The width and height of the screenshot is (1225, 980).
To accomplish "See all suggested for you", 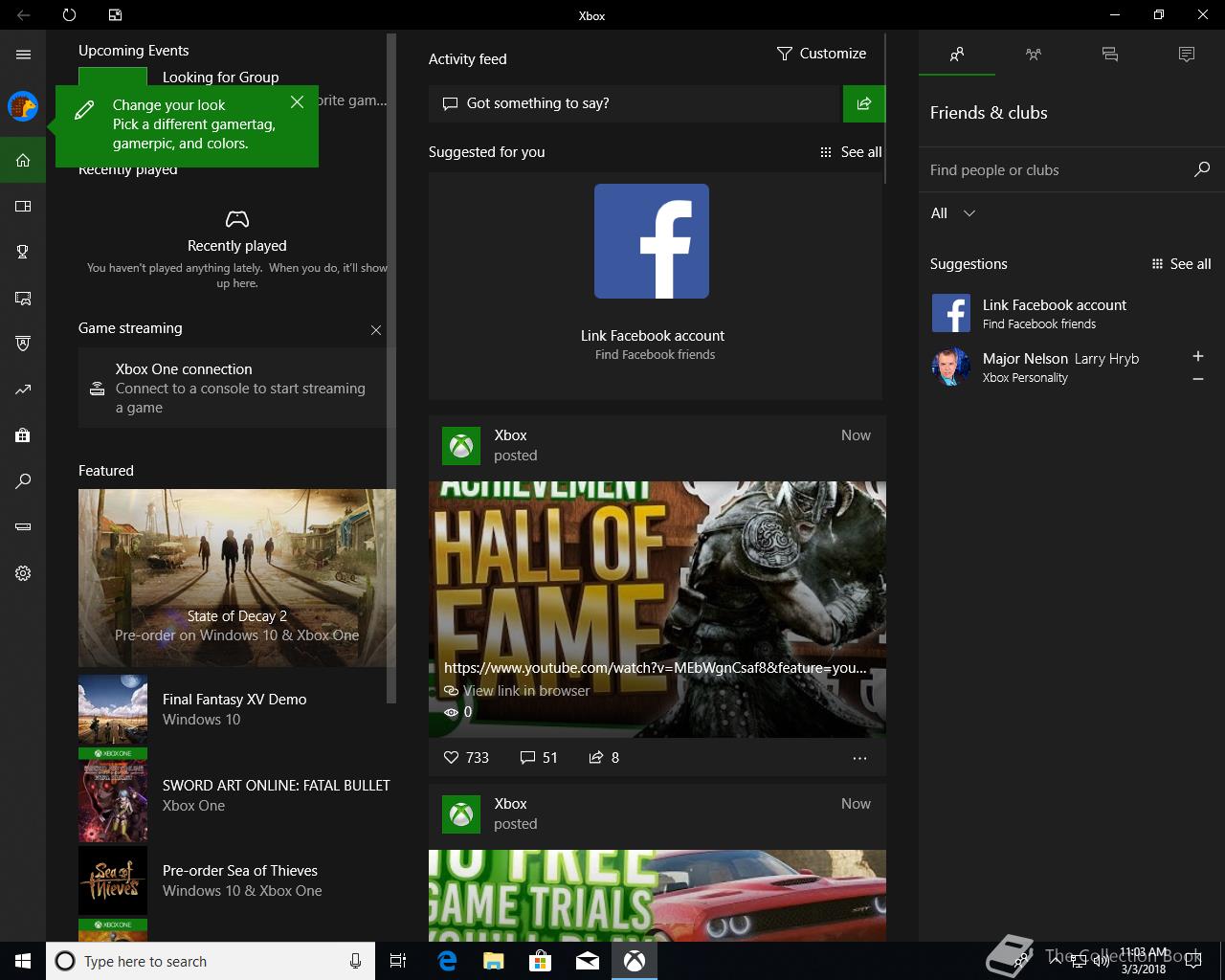I will [x=851, y=152].
